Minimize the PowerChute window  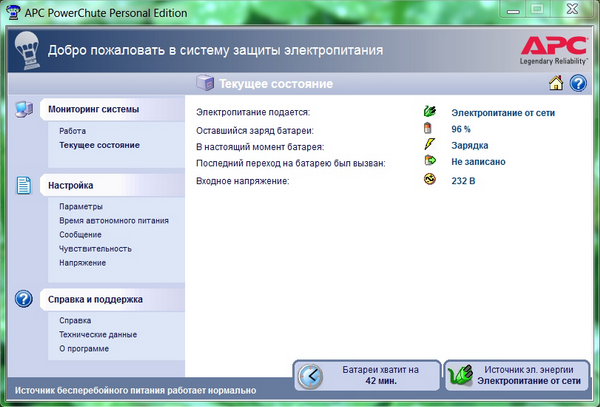[513, 10]
